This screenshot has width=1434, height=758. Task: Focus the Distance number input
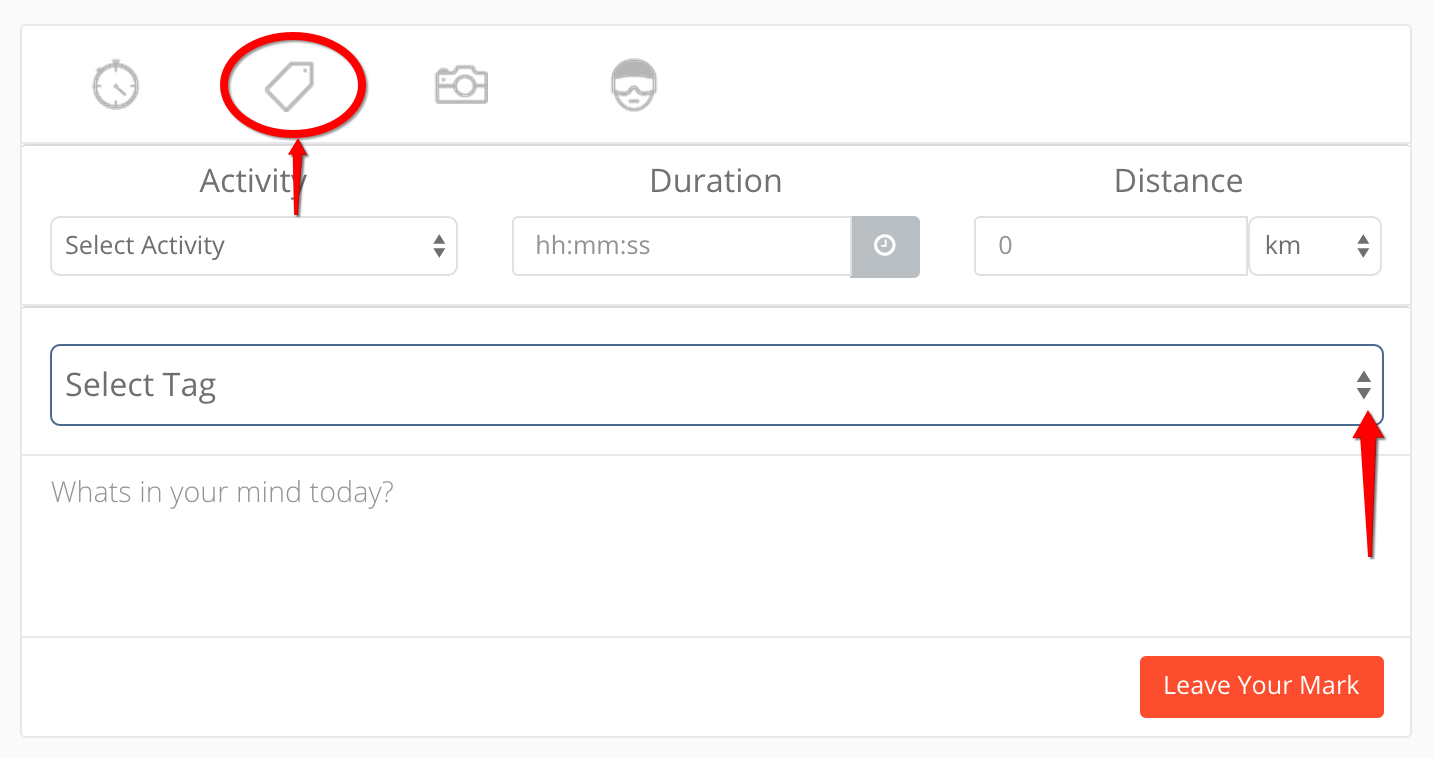[1110, 246]
